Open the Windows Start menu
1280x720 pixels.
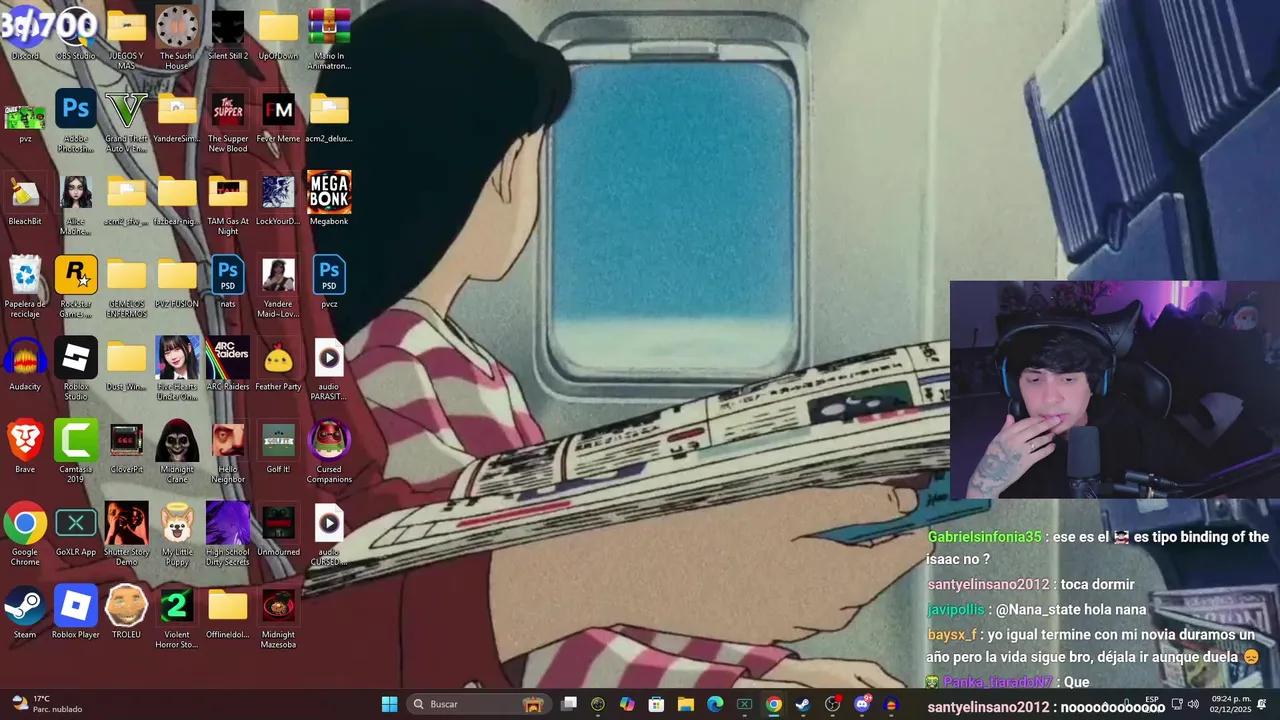[389, 704]
